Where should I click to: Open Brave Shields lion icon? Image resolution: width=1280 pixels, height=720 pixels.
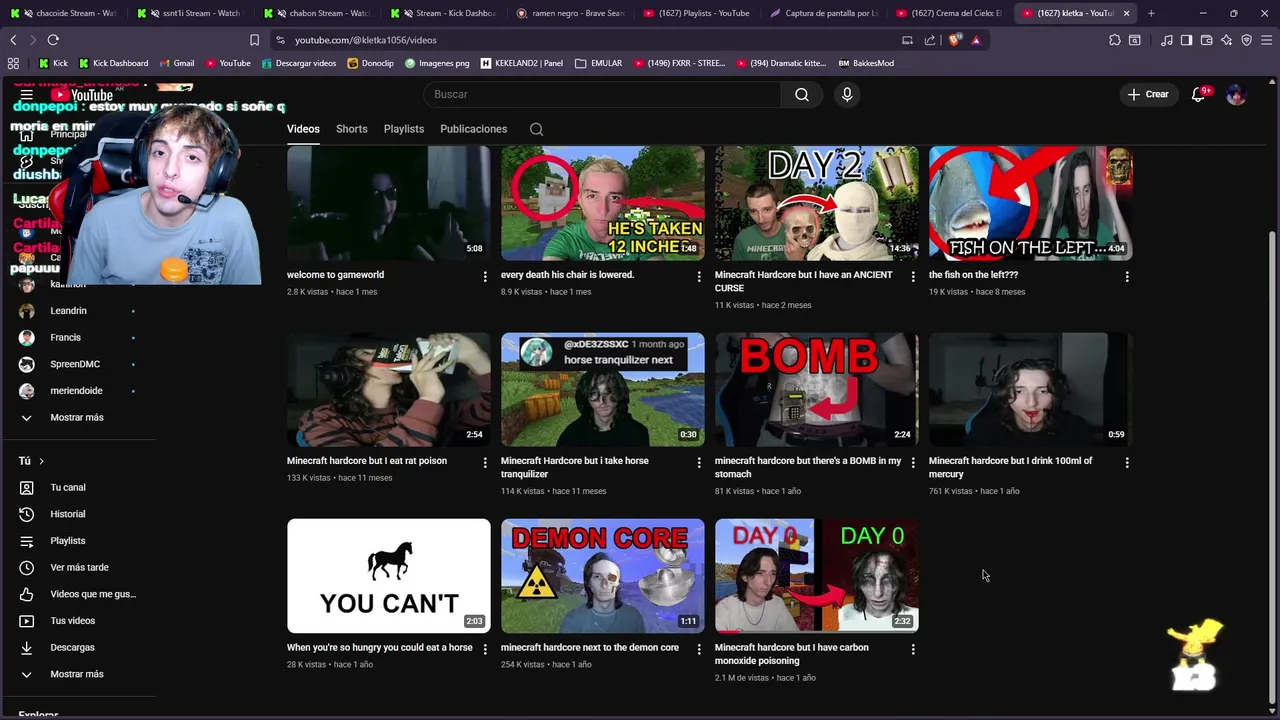click(954, 40)
